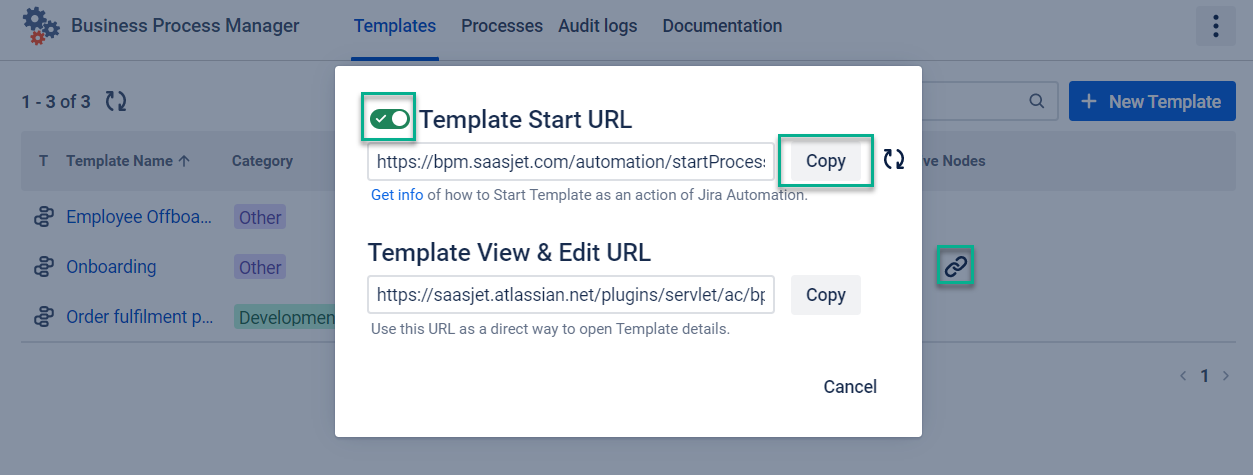Copy the Template View & Edit URL

pos(825,295)
